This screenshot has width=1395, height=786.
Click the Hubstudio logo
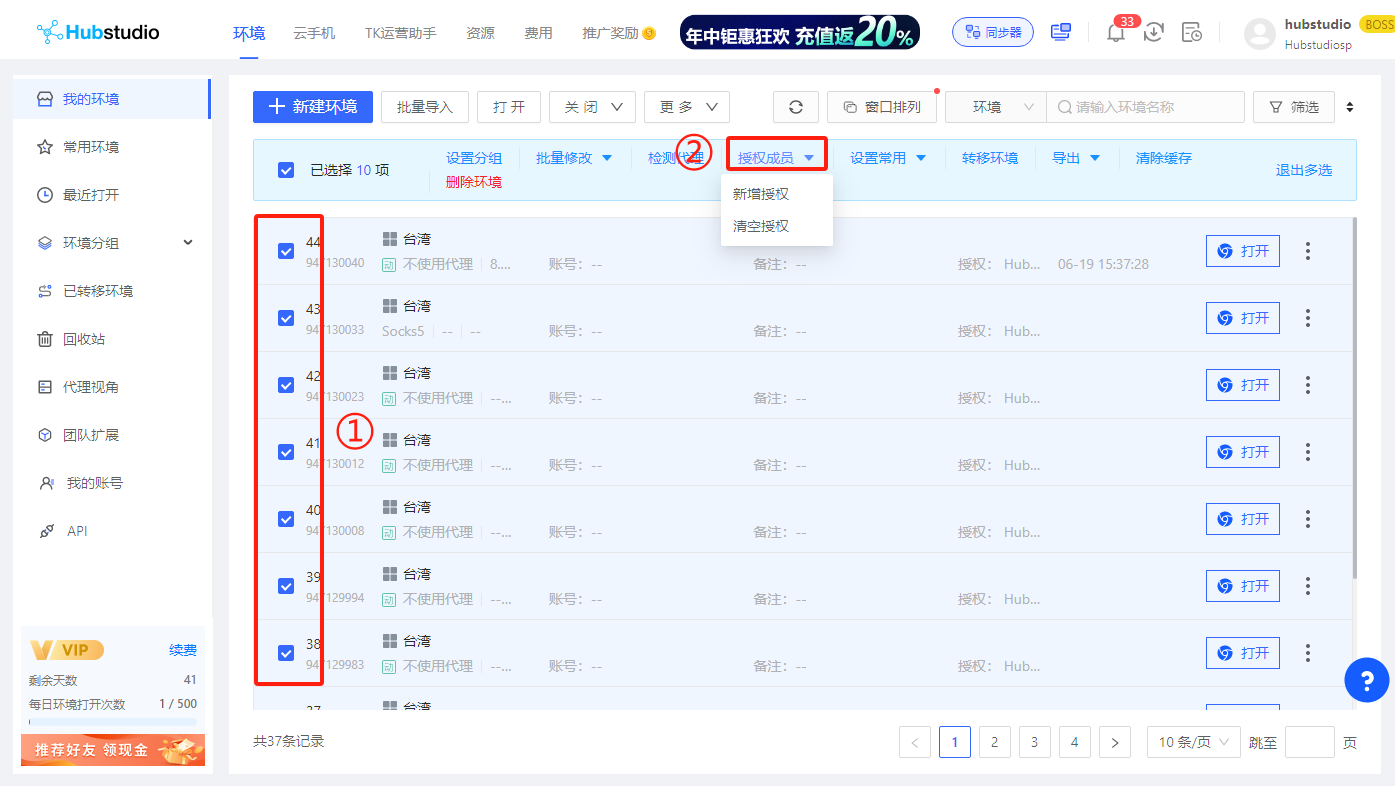(x=98, y=32)
